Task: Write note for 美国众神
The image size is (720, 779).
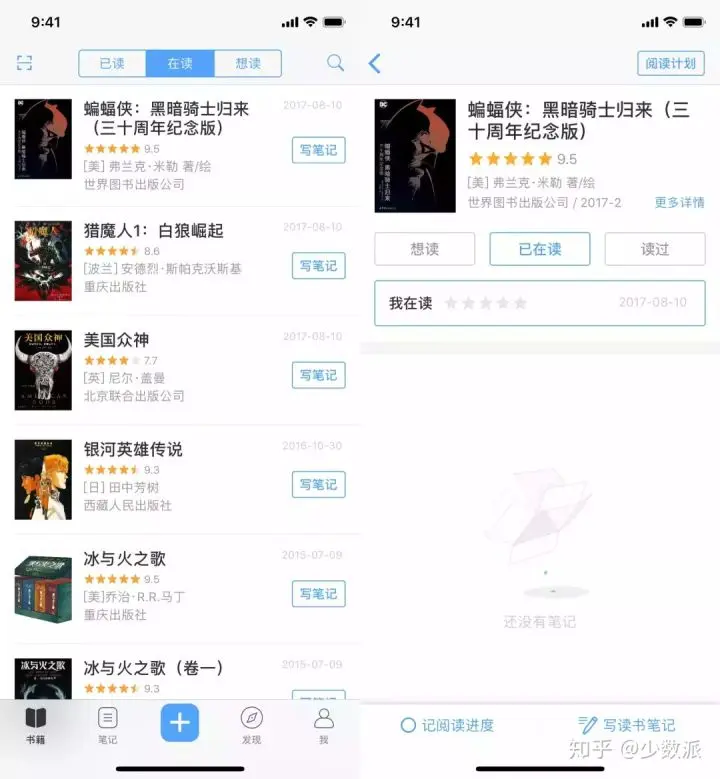Action: point(319,375)
